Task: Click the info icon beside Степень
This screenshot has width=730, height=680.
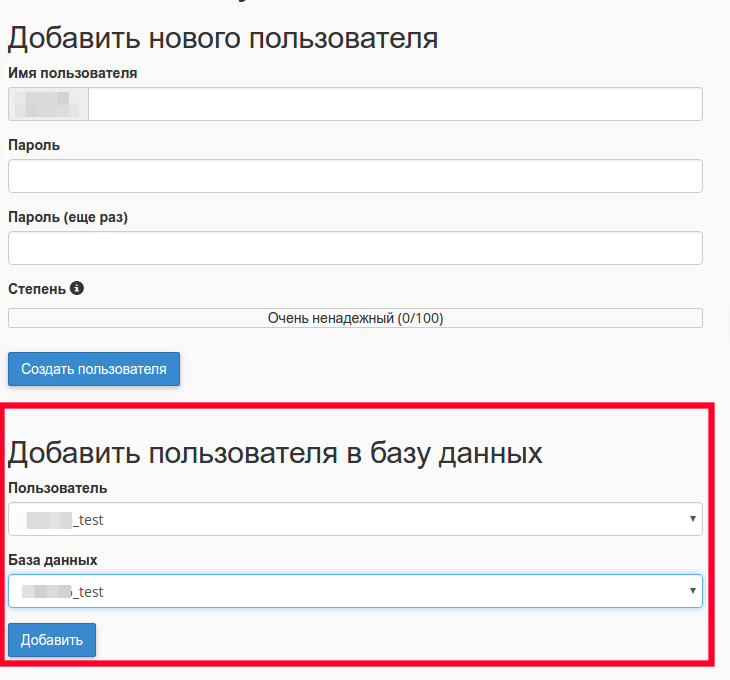Action: pos(77,288)
